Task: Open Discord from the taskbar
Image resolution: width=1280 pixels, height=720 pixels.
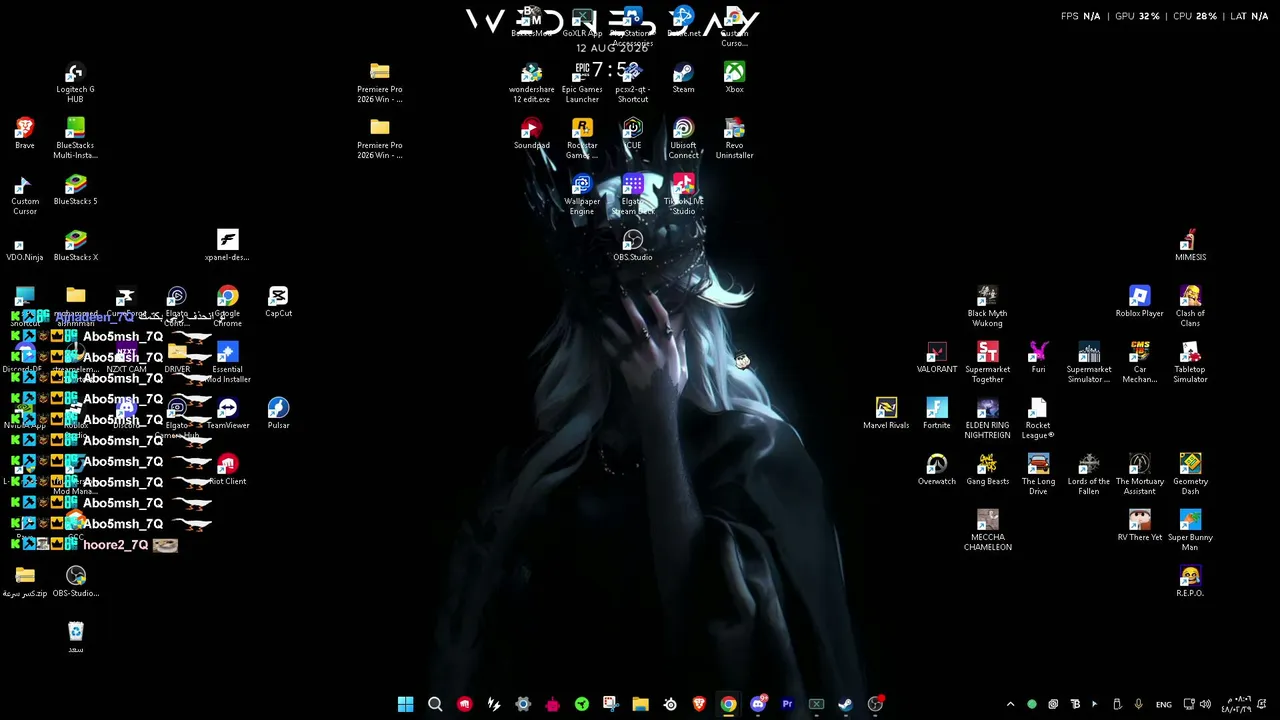Action: pyautogui.click(x=758, y=704)
